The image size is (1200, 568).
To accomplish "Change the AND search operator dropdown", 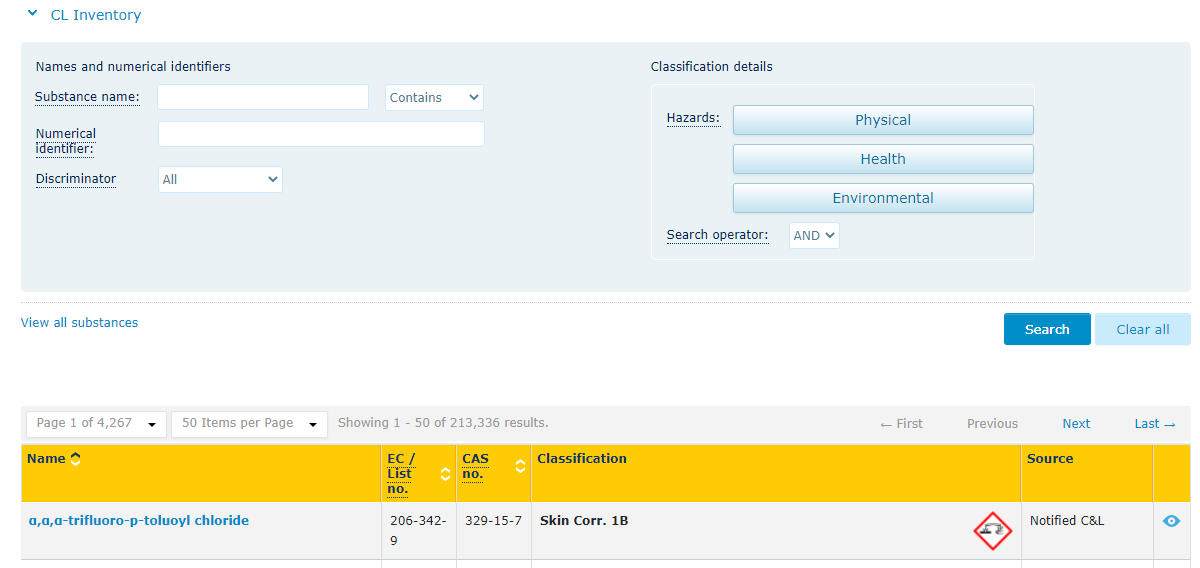I will tap(814, 236).
